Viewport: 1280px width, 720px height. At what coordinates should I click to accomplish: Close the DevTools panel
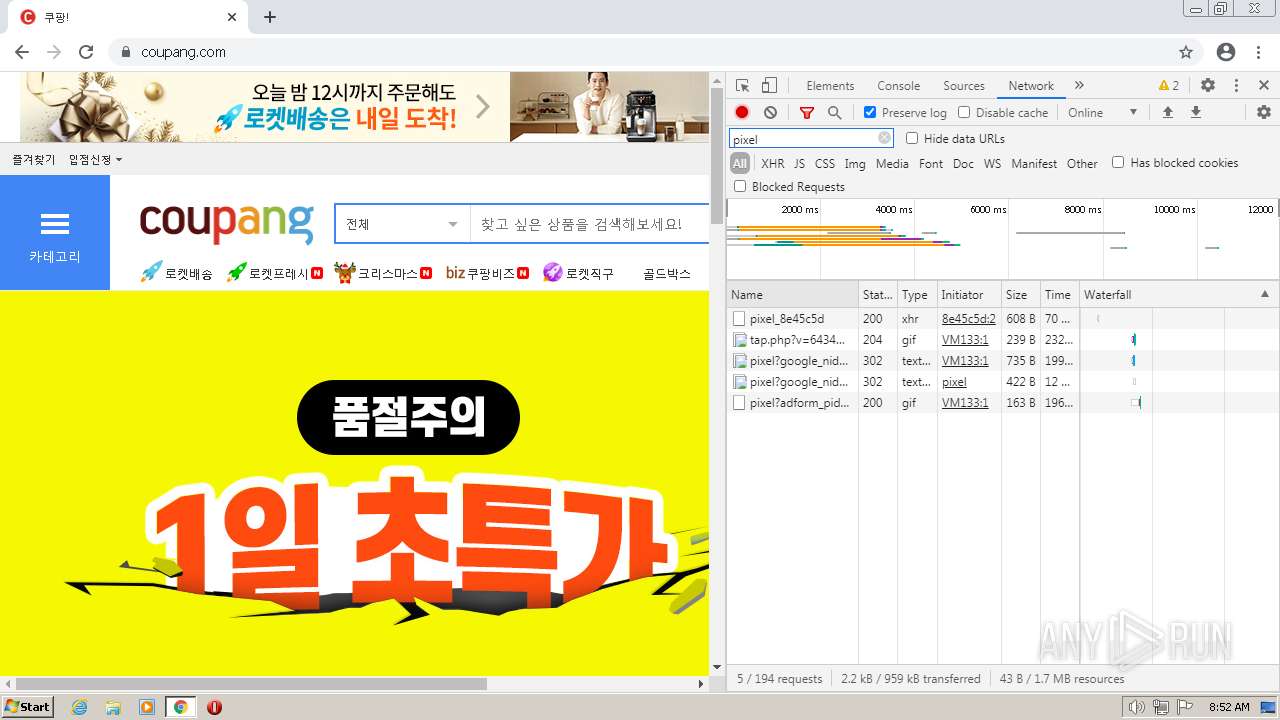1264,86
